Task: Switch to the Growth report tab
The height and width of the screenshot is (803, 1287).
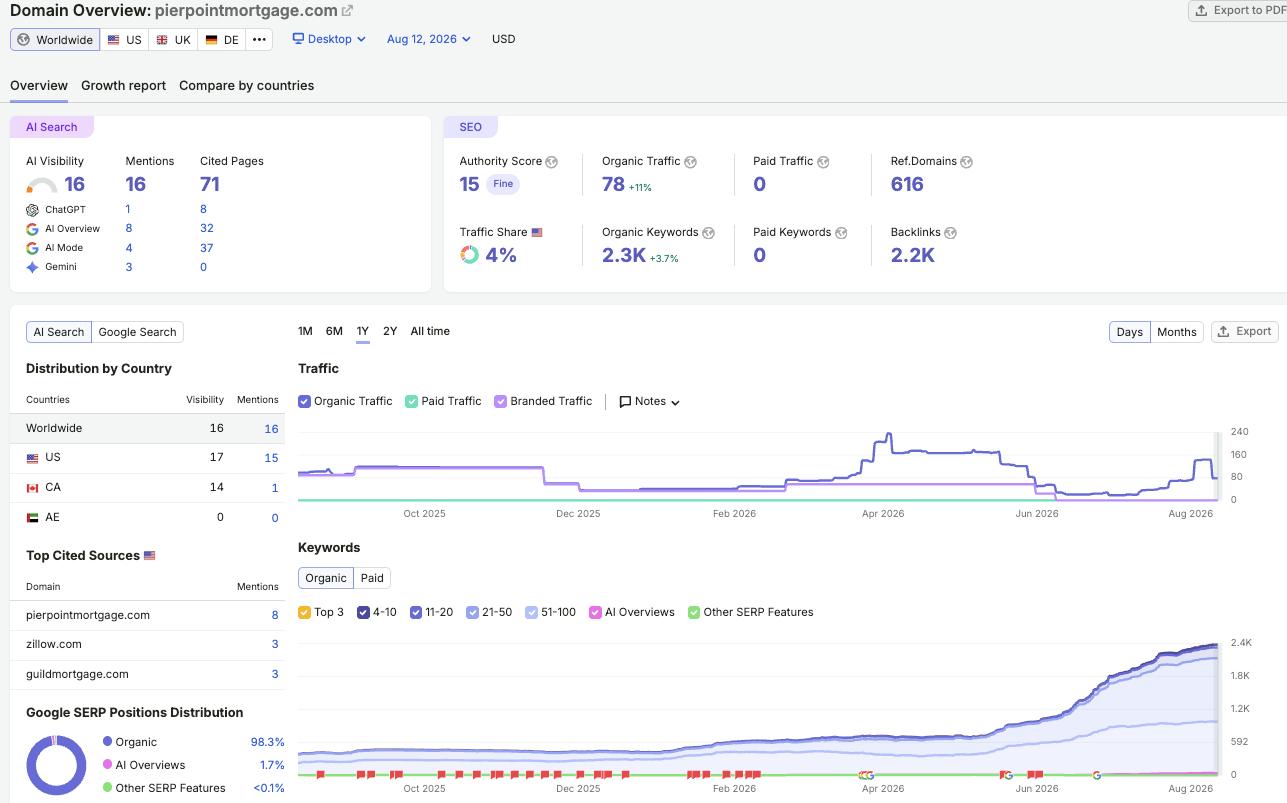Action: (124, 86)
